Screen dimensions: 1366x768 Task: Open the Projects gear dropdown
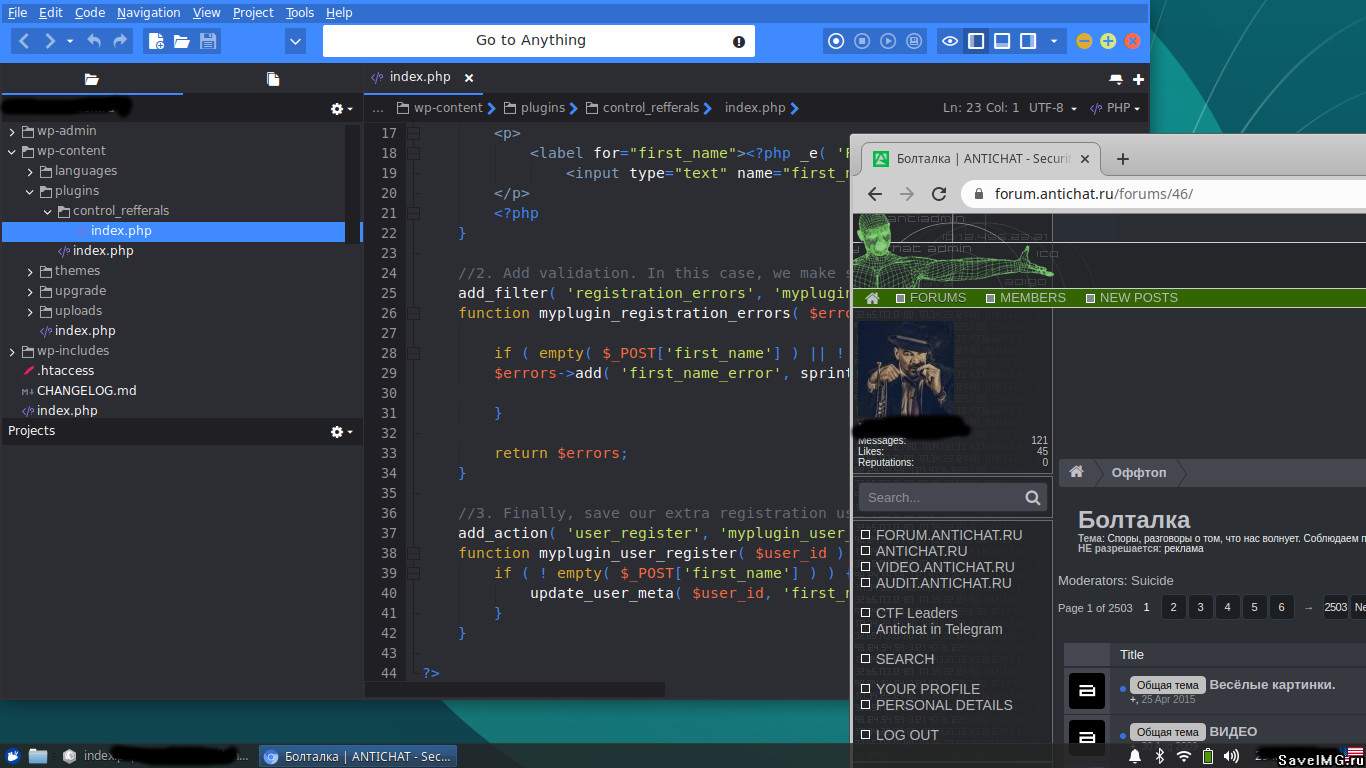(x=341, y=432)
